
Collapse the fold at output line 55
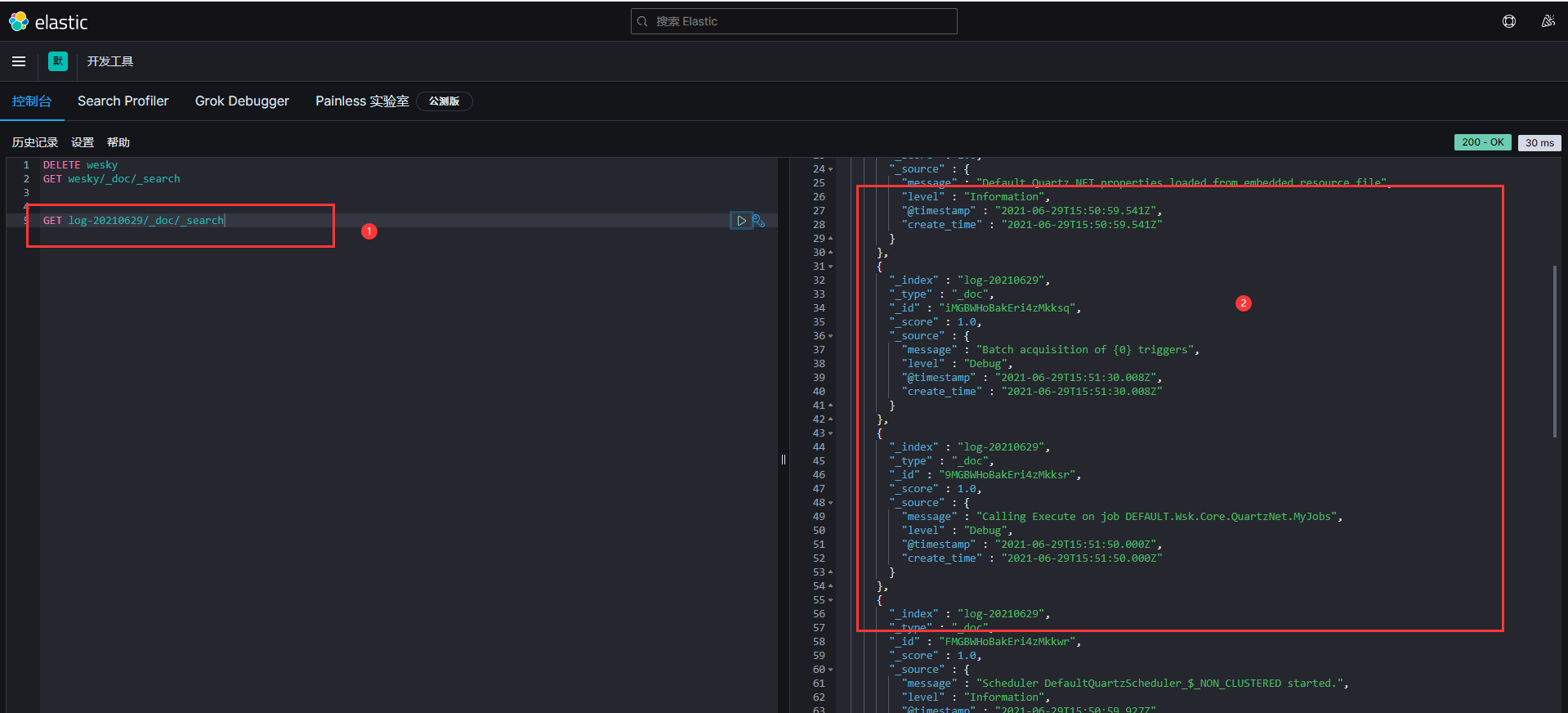(831, 600)
